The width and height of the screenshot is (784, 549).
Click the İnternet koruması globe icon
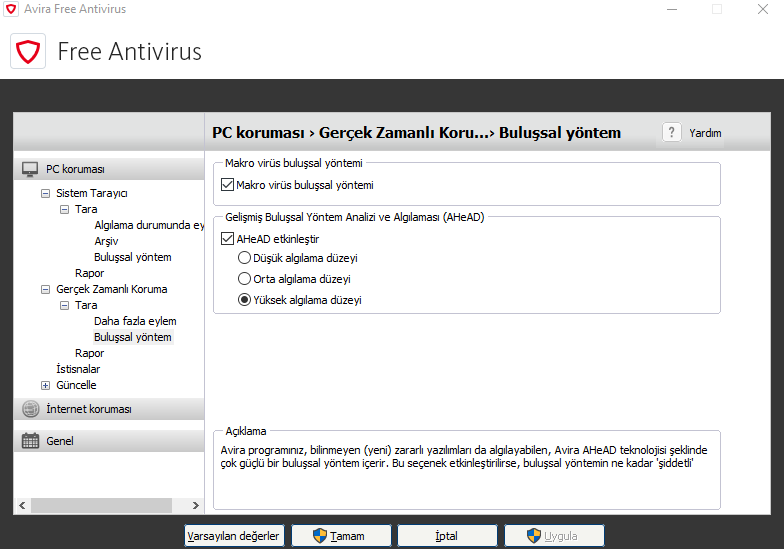(30, 409)
